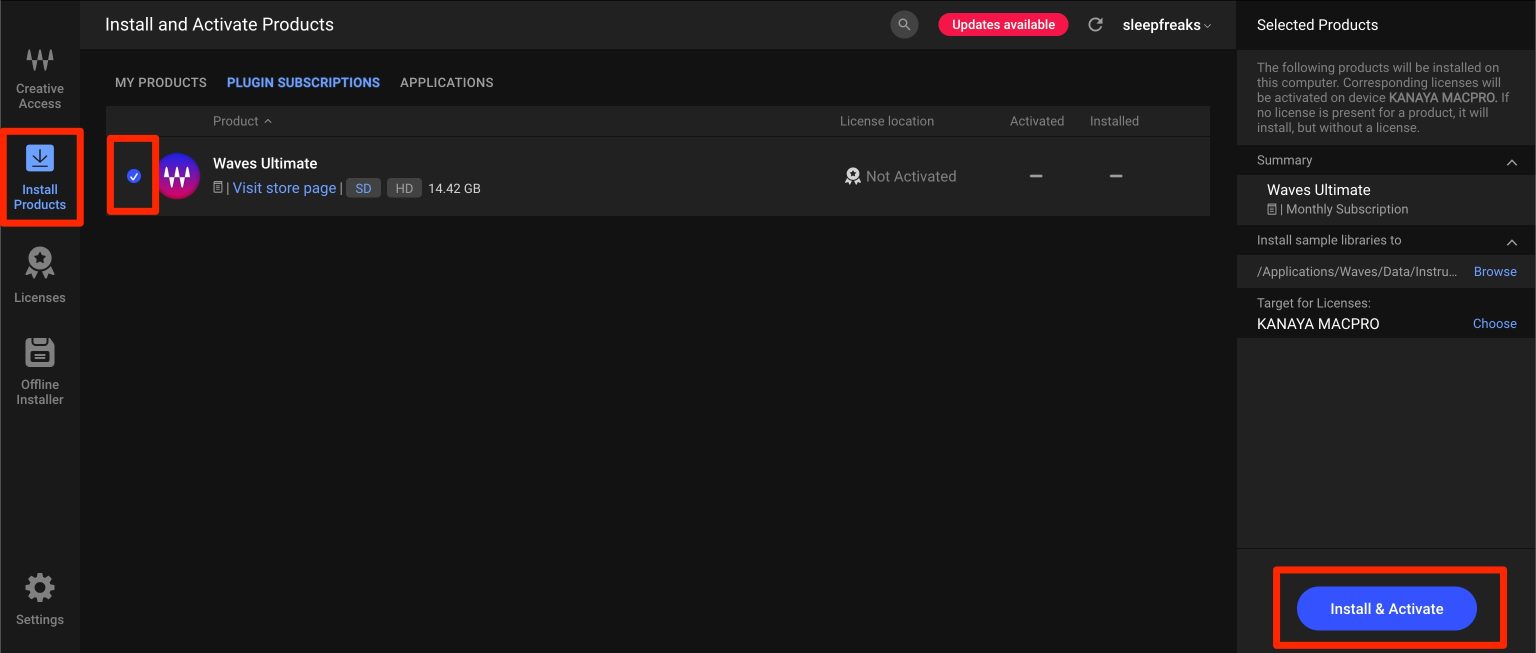This screenshot has height=653, width=1536.
Task: Uncheck the Waves Ultimate selection checkbox
Action: (132, 176)
